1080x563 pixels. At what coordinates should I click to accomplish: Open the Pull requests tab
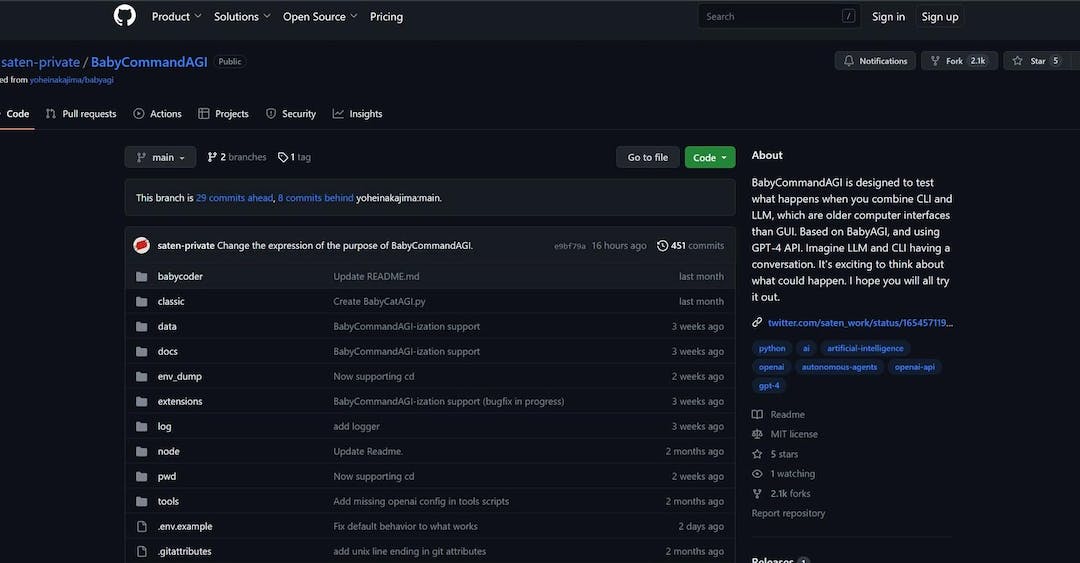[81, 114]
